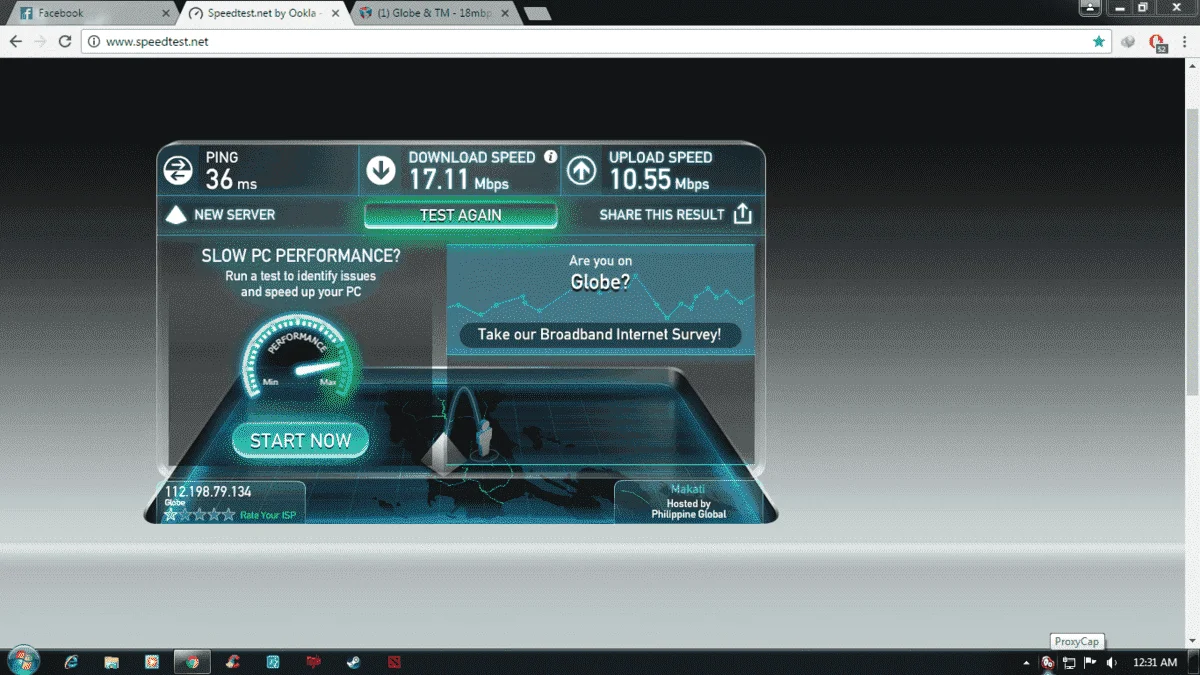This screenshot has width=1200, height=675.
Task: Click the Makati server label
Action: coord(688,489)
